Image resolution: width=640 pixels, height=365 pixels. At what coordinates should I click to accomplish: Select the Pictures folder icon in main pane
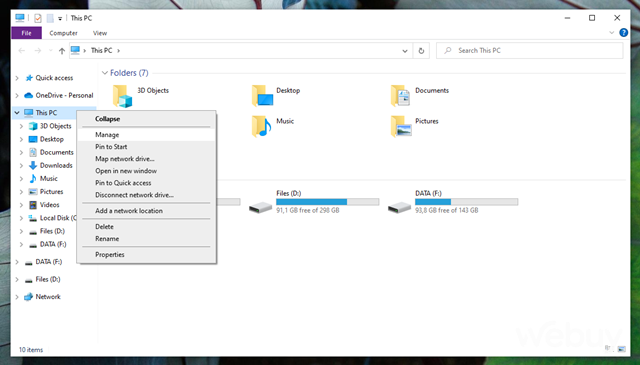[x=401, y=126]
